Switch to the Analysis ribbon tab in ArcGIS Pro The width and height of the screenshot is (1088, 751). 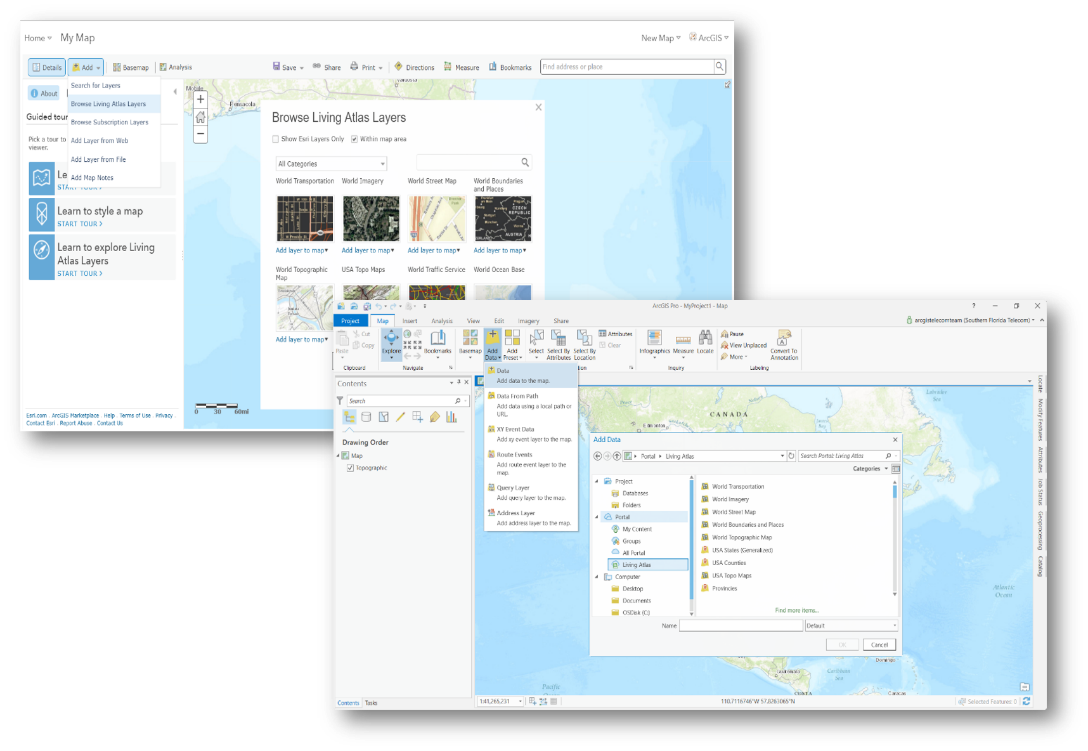point(442,321)
